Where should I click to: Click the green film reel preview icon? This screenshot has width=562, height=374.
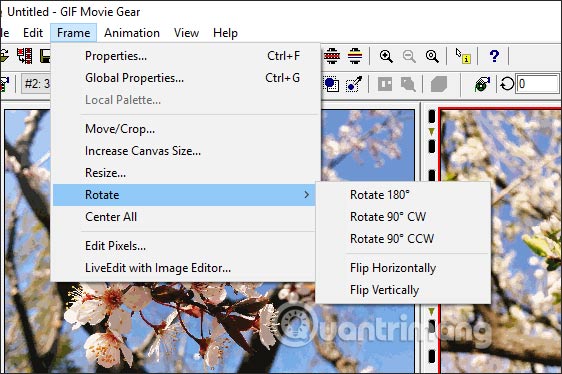click(x=482, y=84)
